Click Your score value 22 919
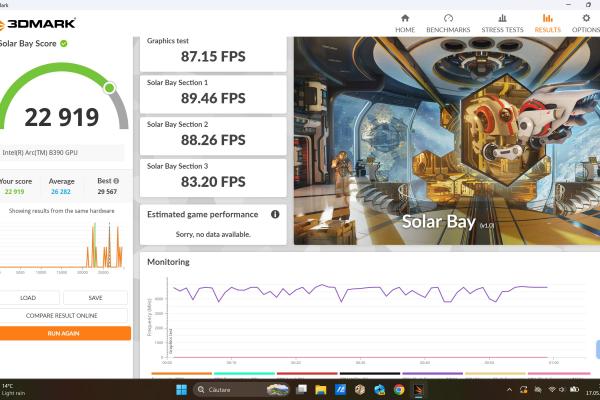This screenshot has width=600, height=400. pos(15,192)
